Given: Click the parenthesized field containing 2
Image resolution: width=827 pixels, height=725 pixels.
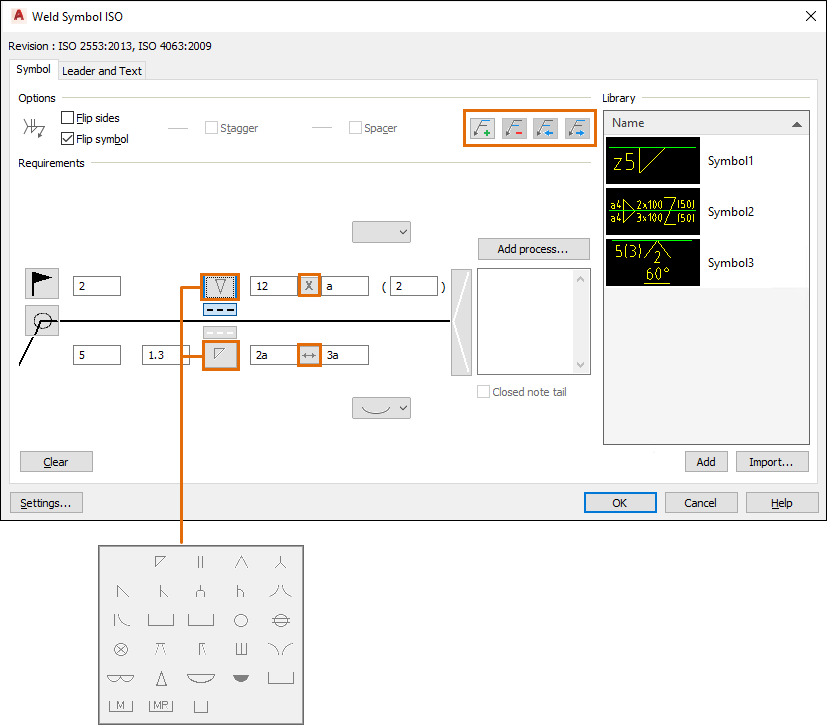Looking at the screenshot, I should click(414, 286).
